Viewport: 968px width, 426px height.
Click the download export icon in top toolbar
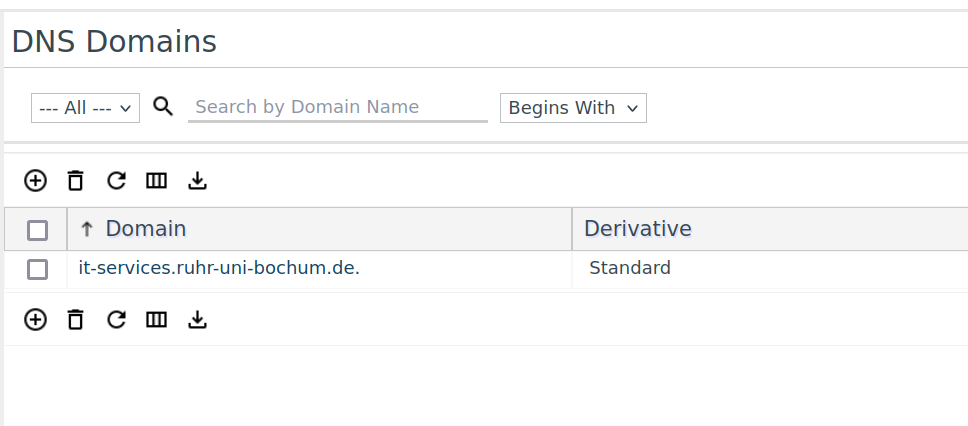coord(197,180)
